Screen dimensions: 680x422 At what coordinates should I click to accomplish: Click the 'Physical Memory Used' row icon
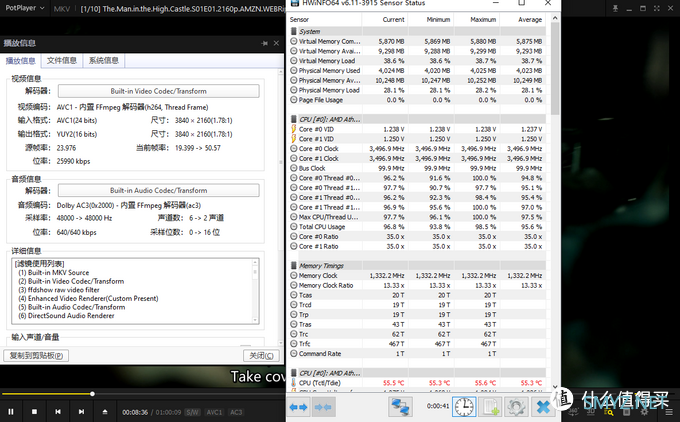click(294, 70)
